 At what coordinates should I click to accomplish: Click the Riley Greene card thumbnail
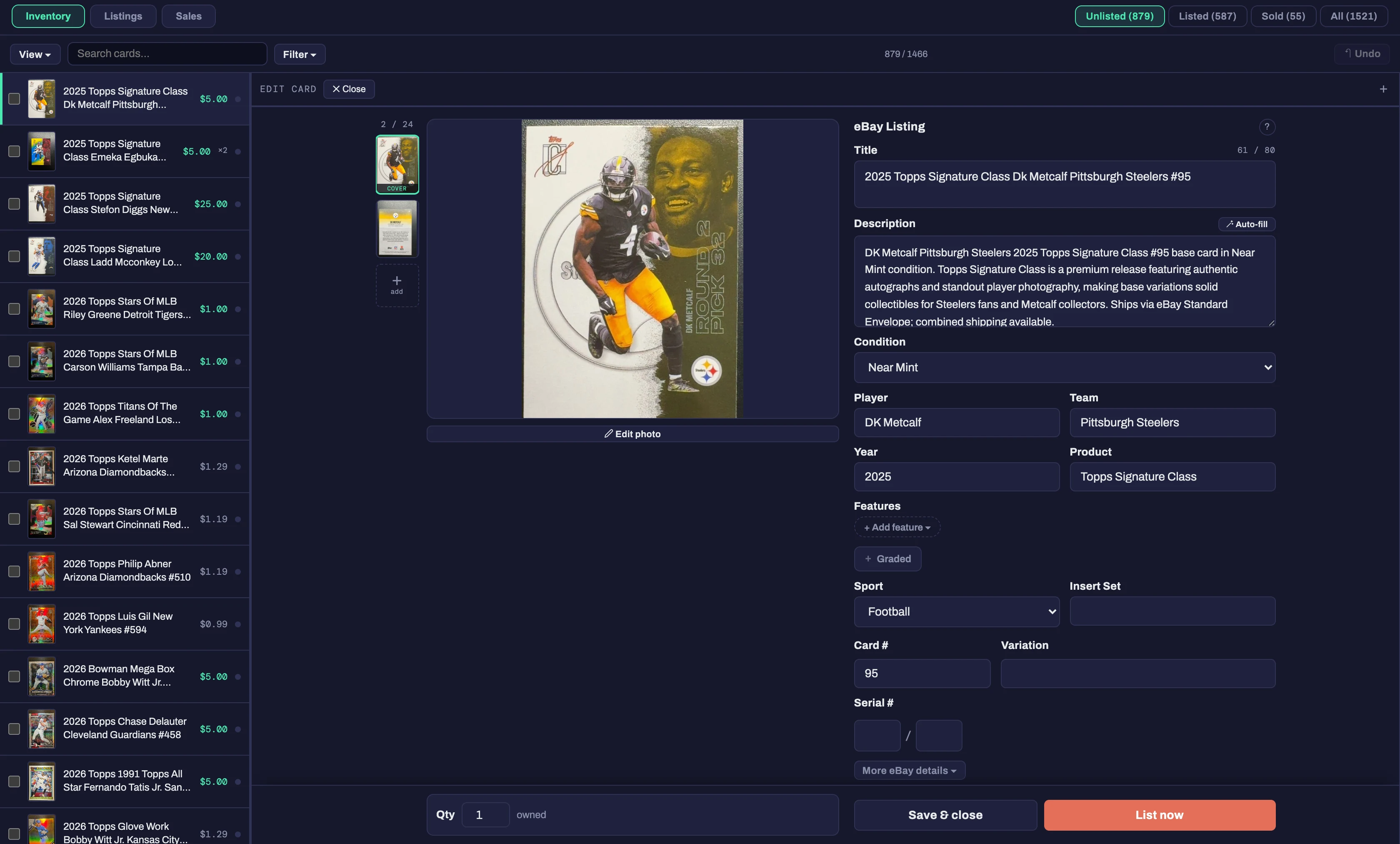click(42, 308)
